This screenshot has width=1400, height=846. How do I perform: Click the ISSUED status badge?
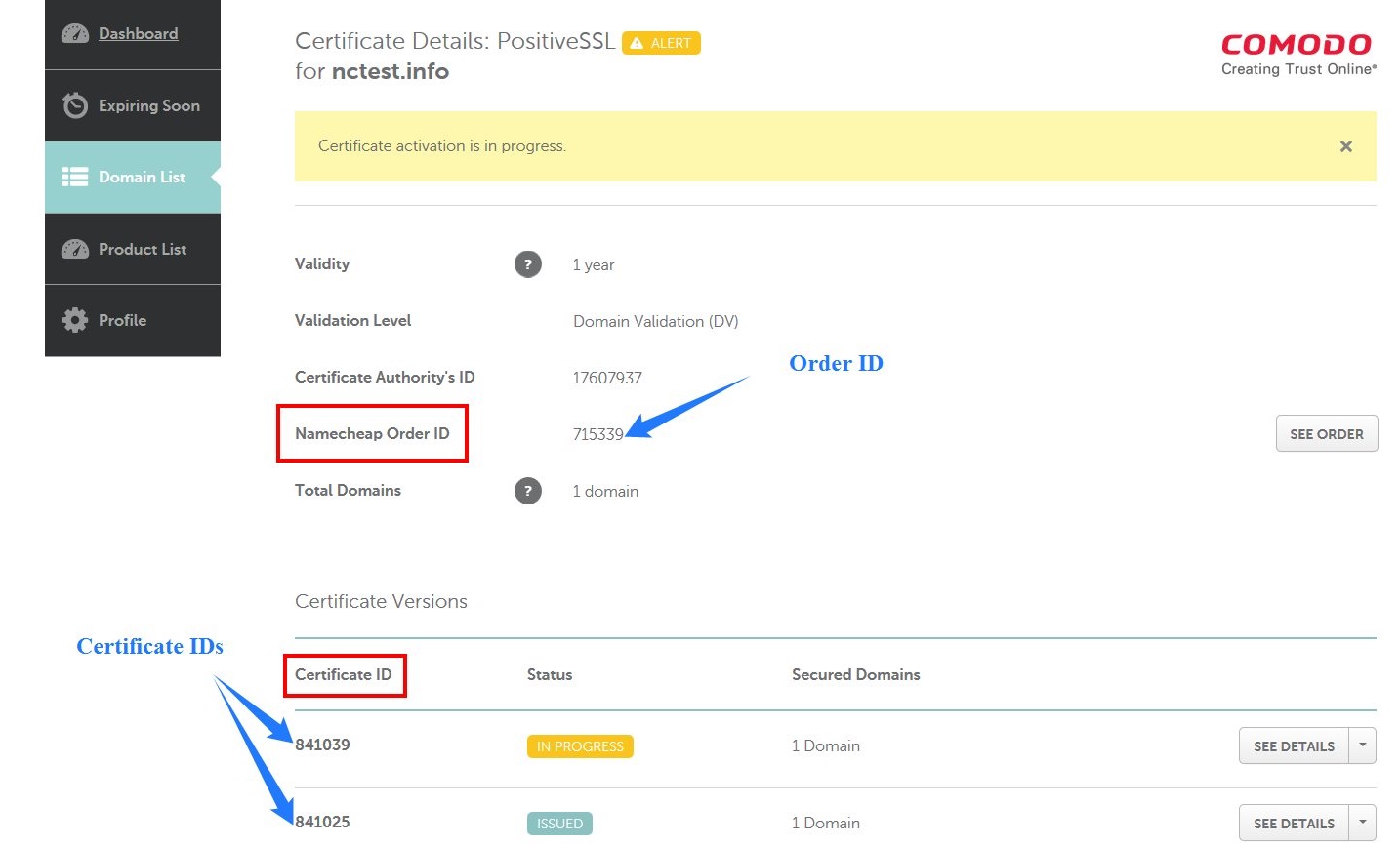pyautogui.click(x=559, y=824)
